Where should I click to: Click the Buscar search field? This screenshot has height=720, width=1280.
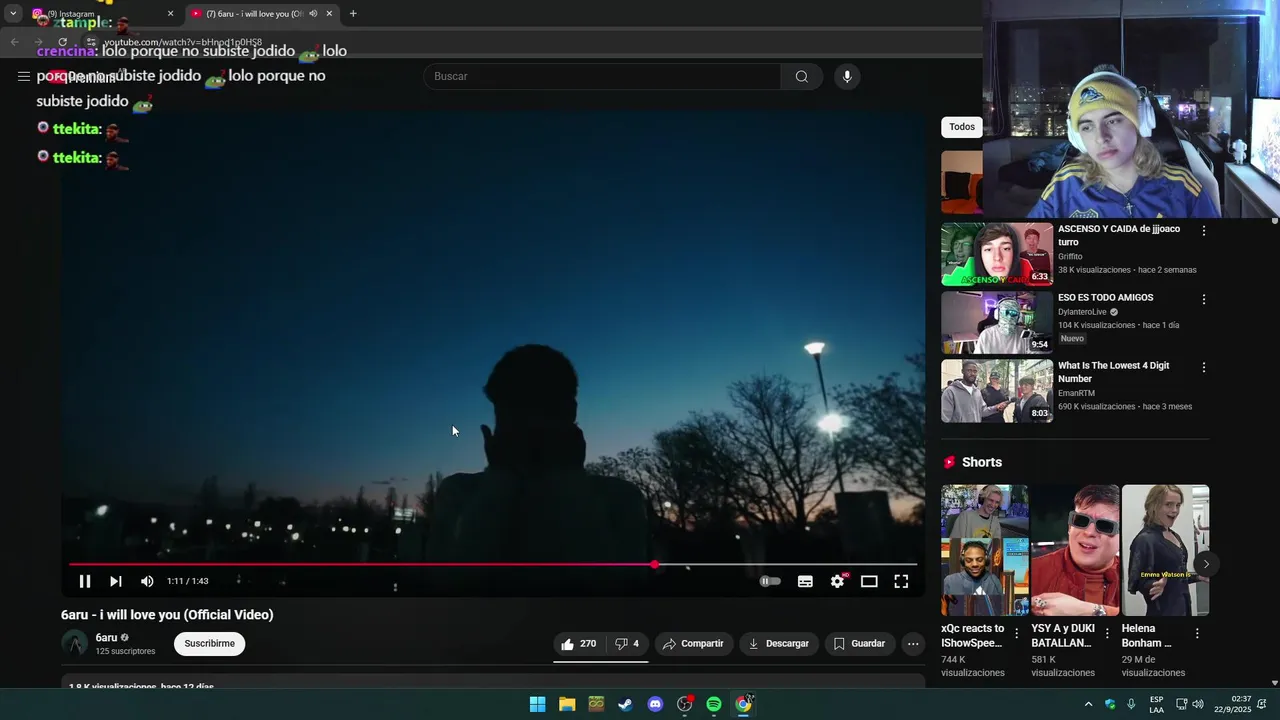tap(602, 76)
